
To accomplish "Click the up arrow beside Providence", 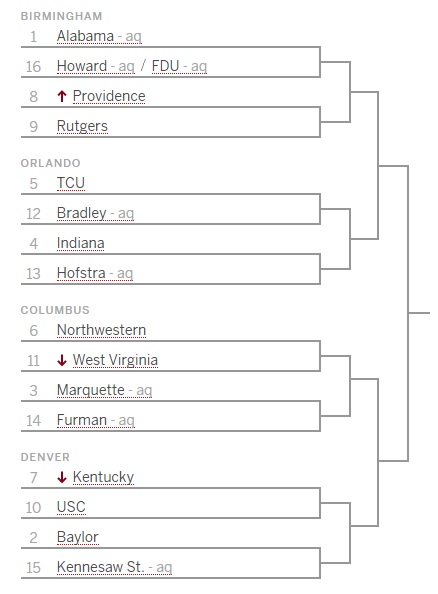I will coord(62,96).
